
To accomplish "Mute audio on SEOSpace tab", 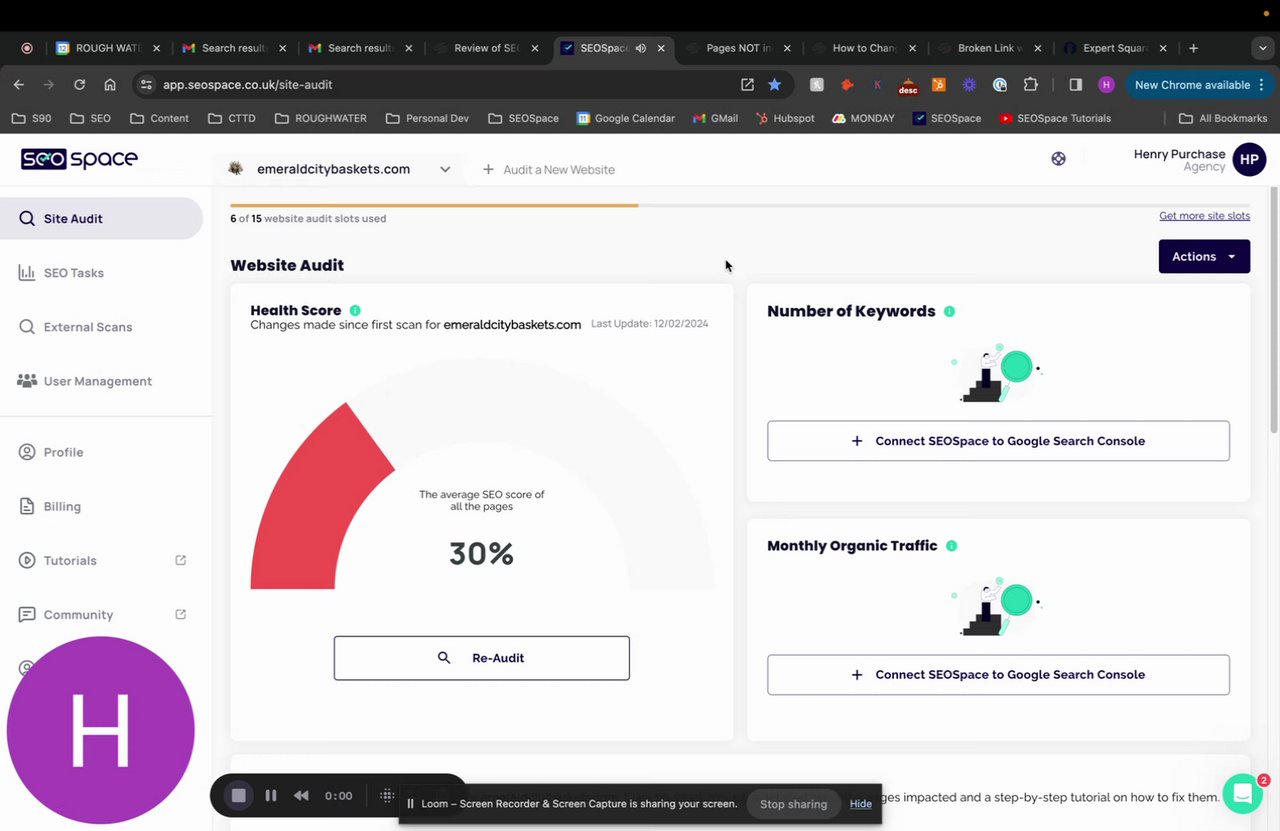I will [x=640, y=48].
